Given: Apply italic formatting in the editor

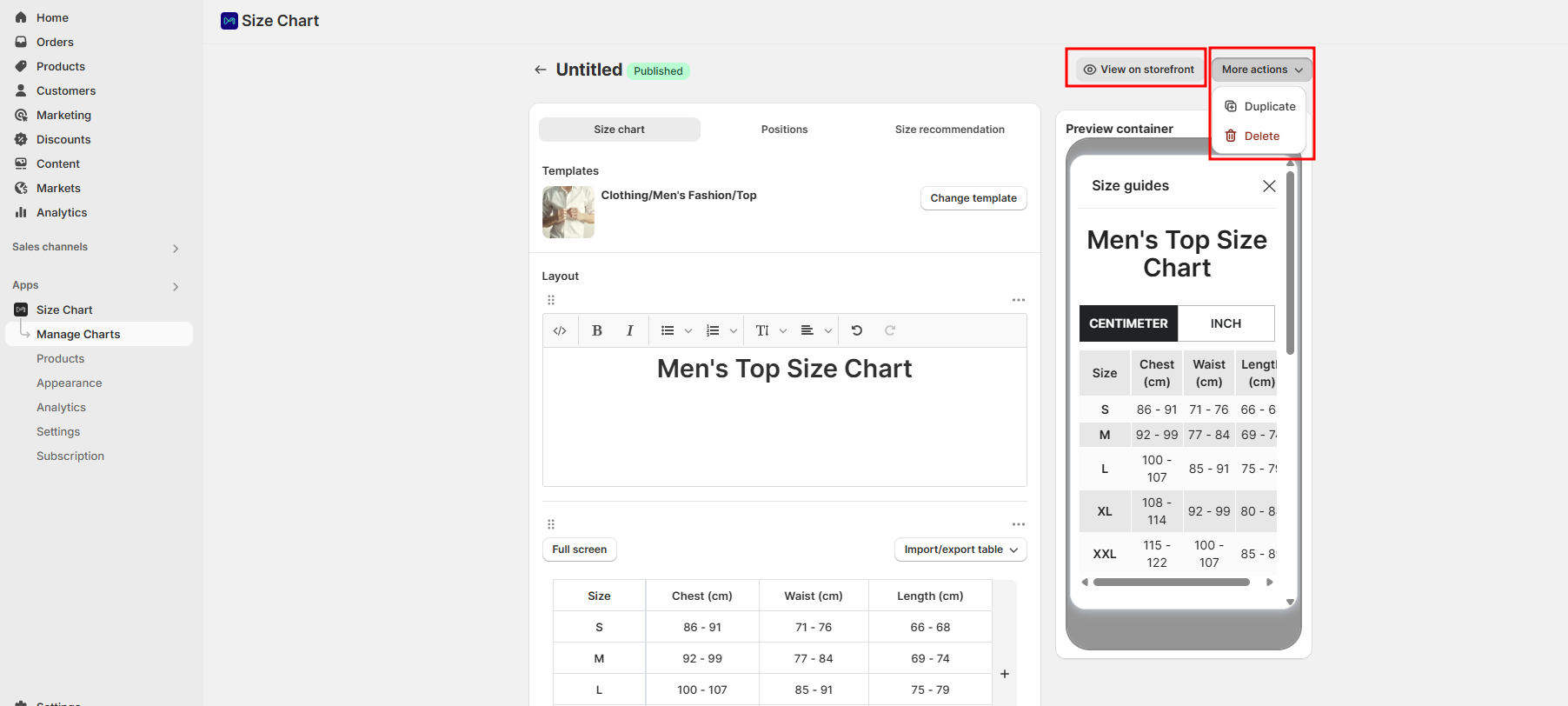Looking at the screenshot, I should click(629, 330).
